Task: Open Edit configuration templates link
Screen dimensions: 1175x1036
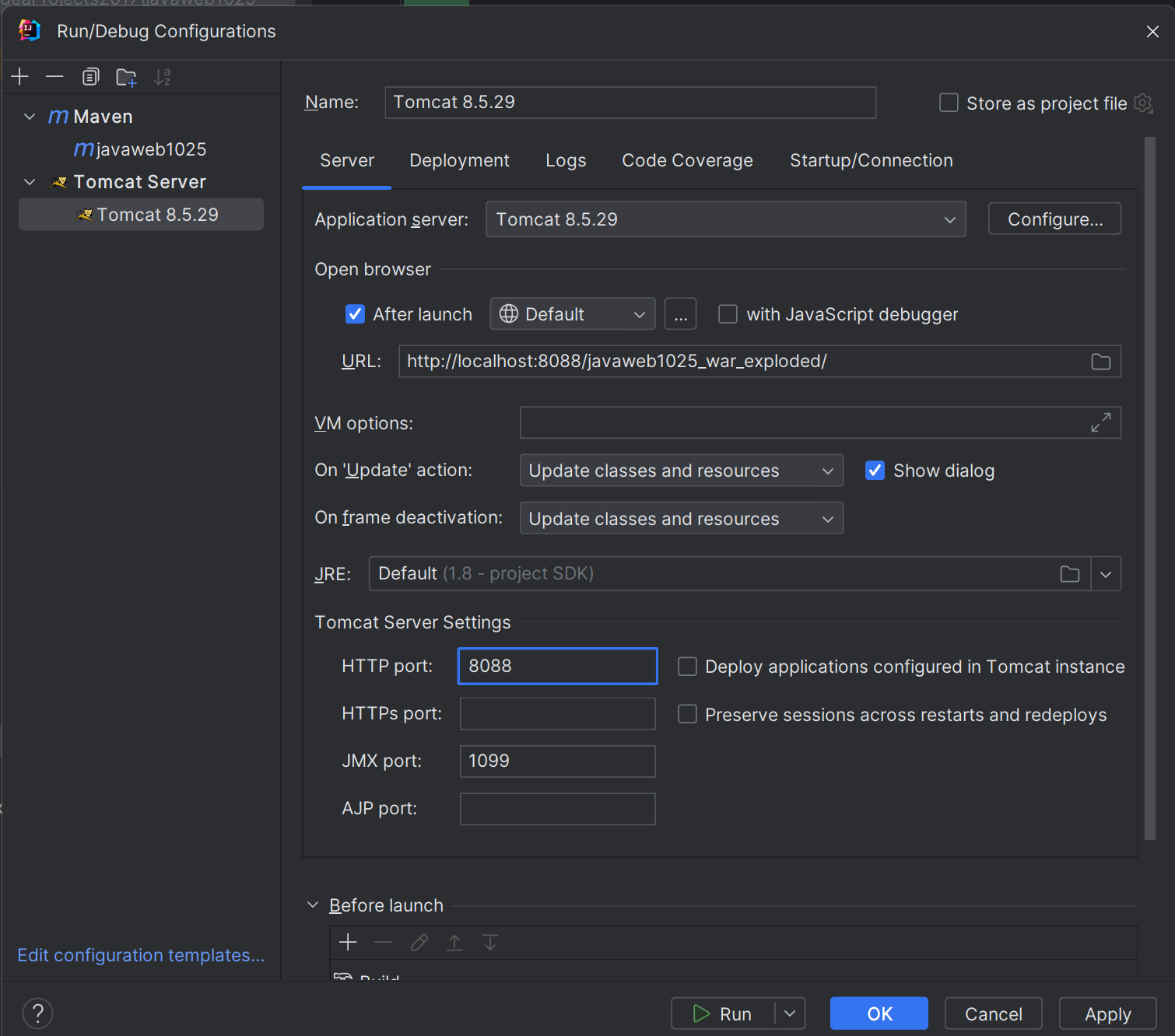Action: [141, 955]
